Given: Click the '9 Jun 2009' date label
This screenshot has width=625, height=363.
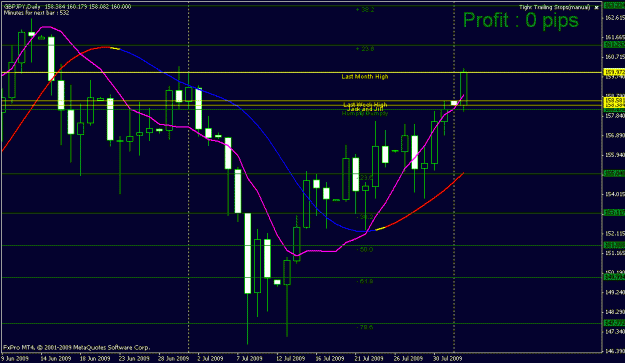Looking at the screenshot, I should pos(15,359).
